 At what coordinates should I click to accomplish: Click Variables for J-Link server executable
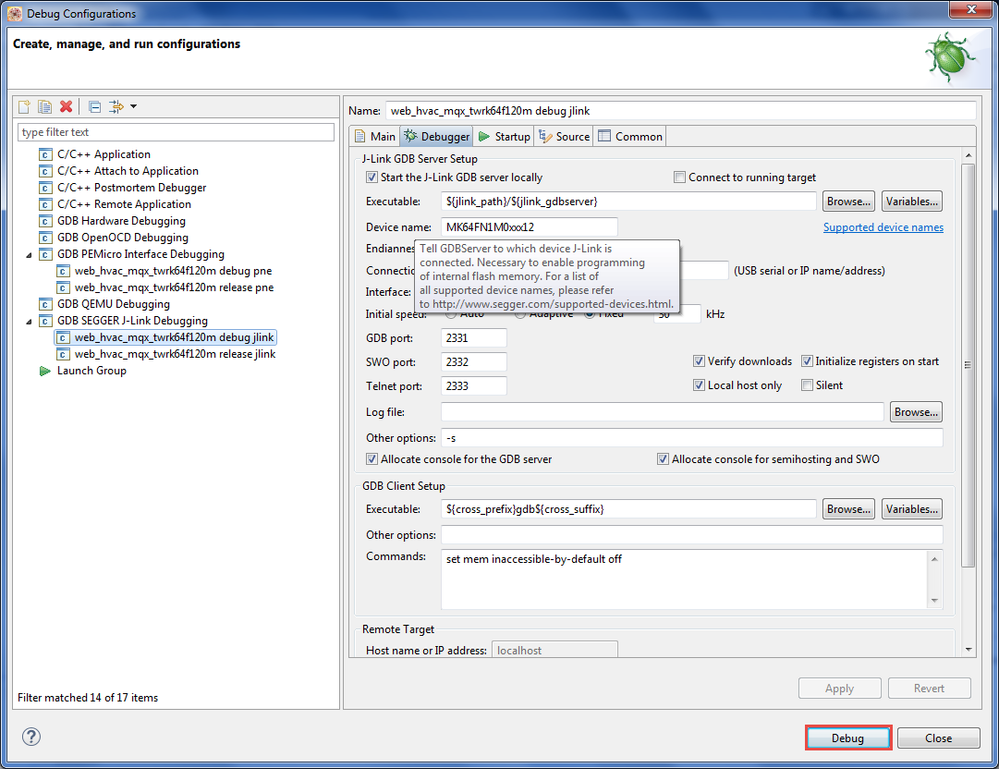tap(912, 201)
